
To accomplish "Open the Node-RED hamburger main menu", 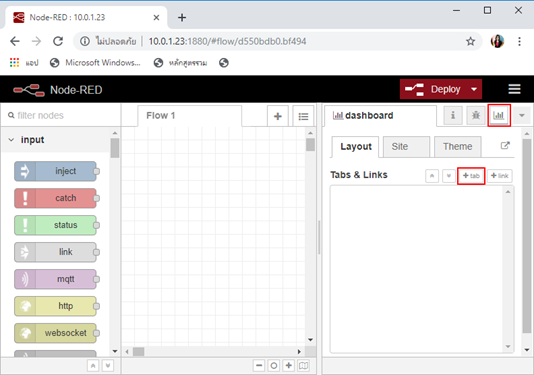I will tap(514, 89).
